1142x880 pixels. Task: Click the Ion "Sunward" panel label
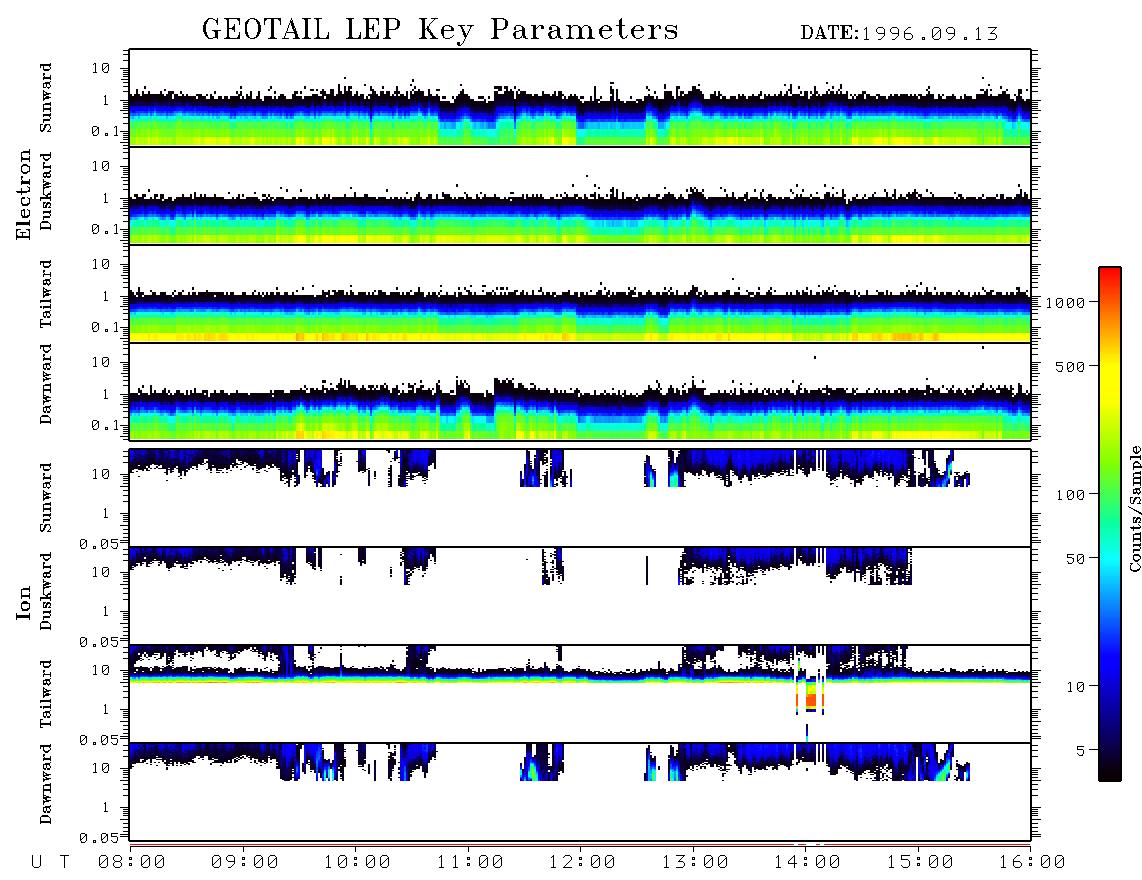coord(46,498)
